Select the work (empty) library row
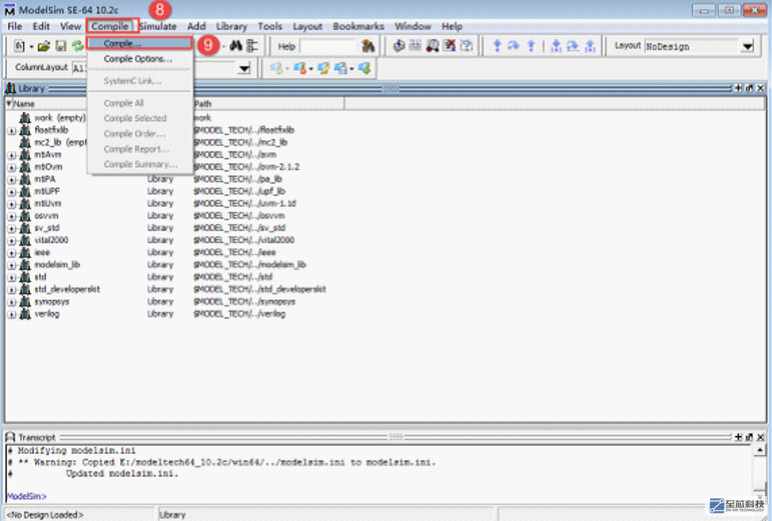This screenshot has height=521, width=772. tap(60, 118)
